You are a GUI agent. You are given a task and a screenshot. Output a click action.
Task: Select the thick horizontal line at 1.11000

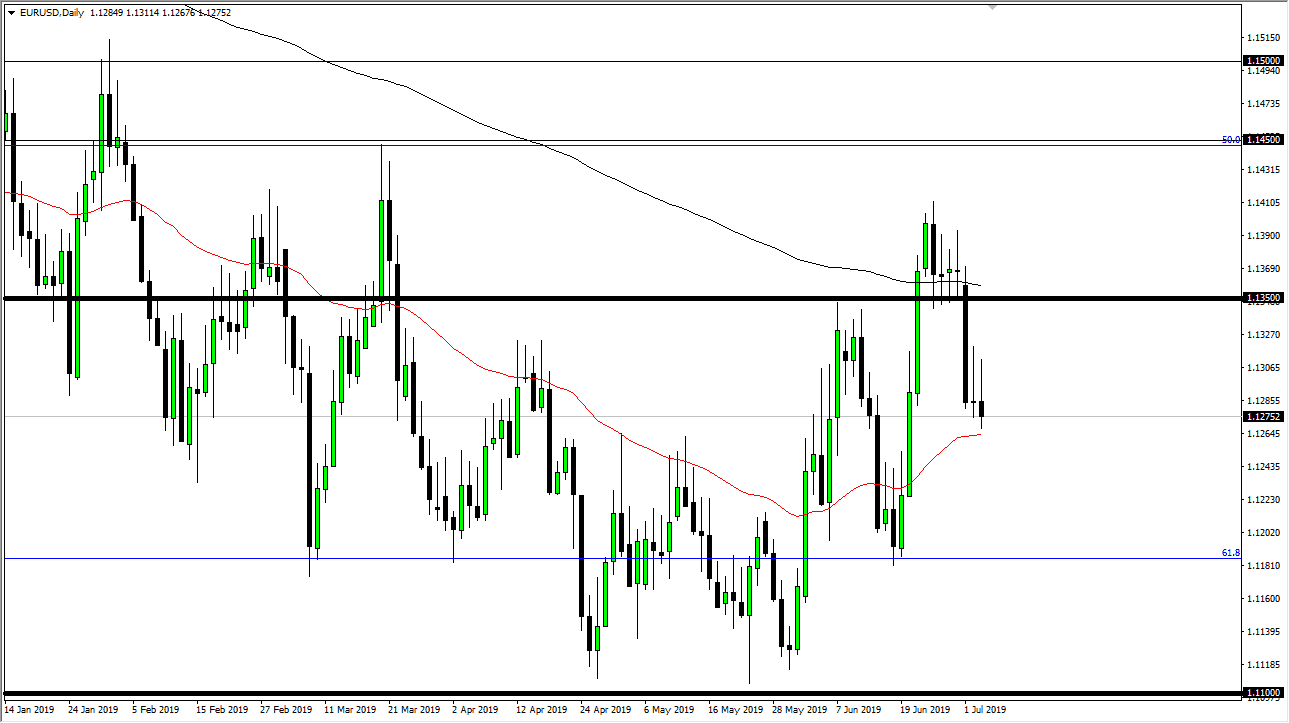[x=622, y=693]
